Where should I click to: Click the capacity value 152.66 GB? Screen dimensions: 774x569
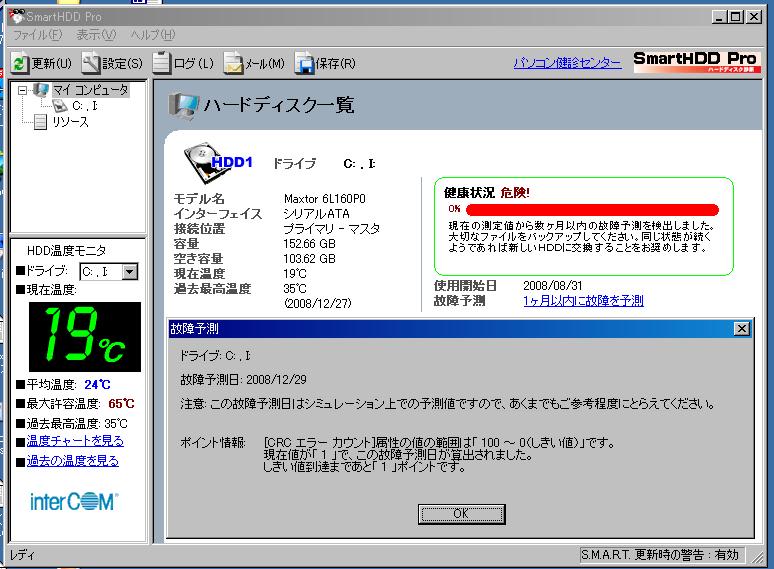click(309, 244)
